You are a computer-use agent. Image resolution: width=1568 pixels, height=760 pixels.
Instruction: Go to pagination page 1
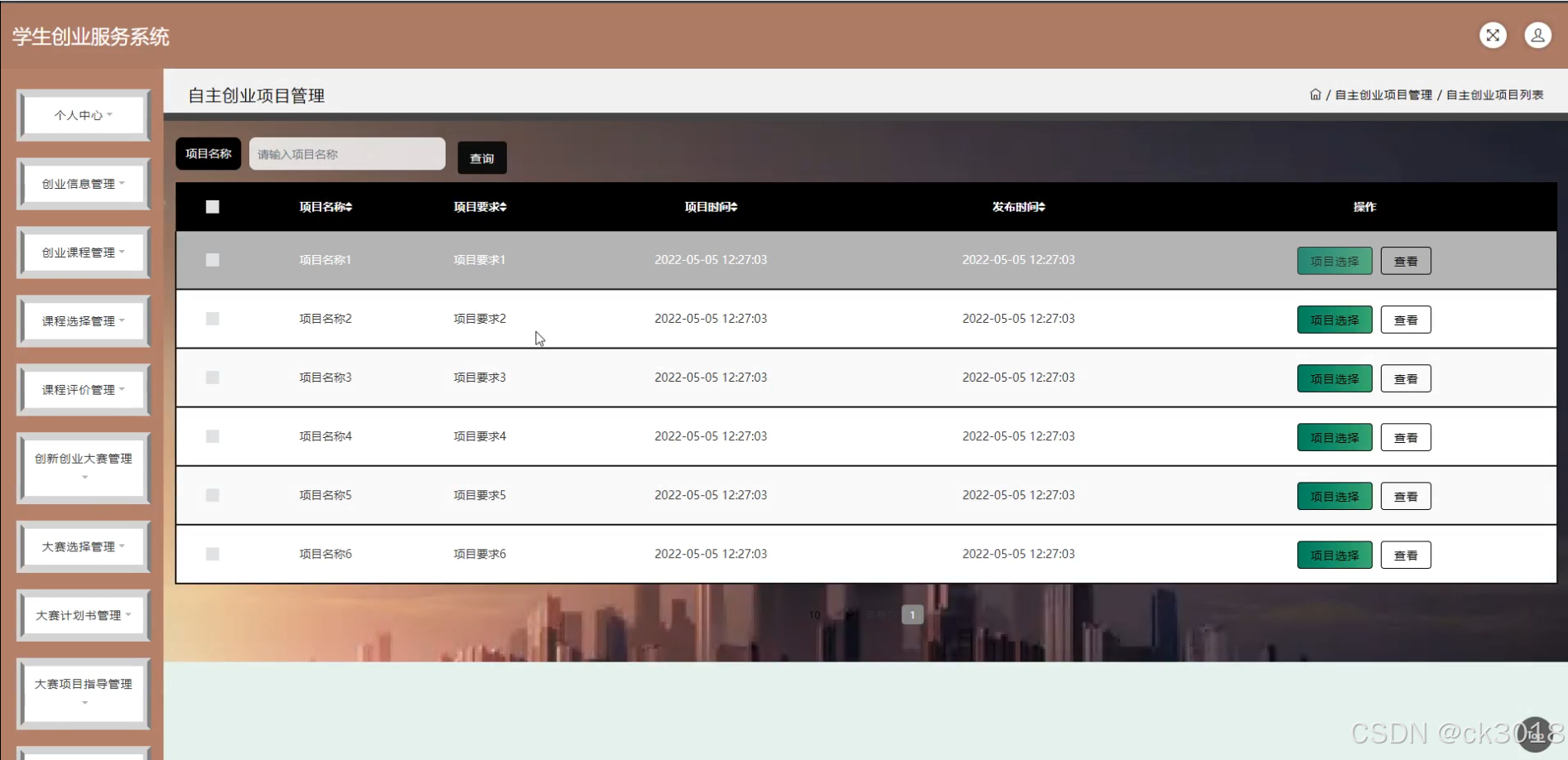pyautogui.click(x=912, y=615)
